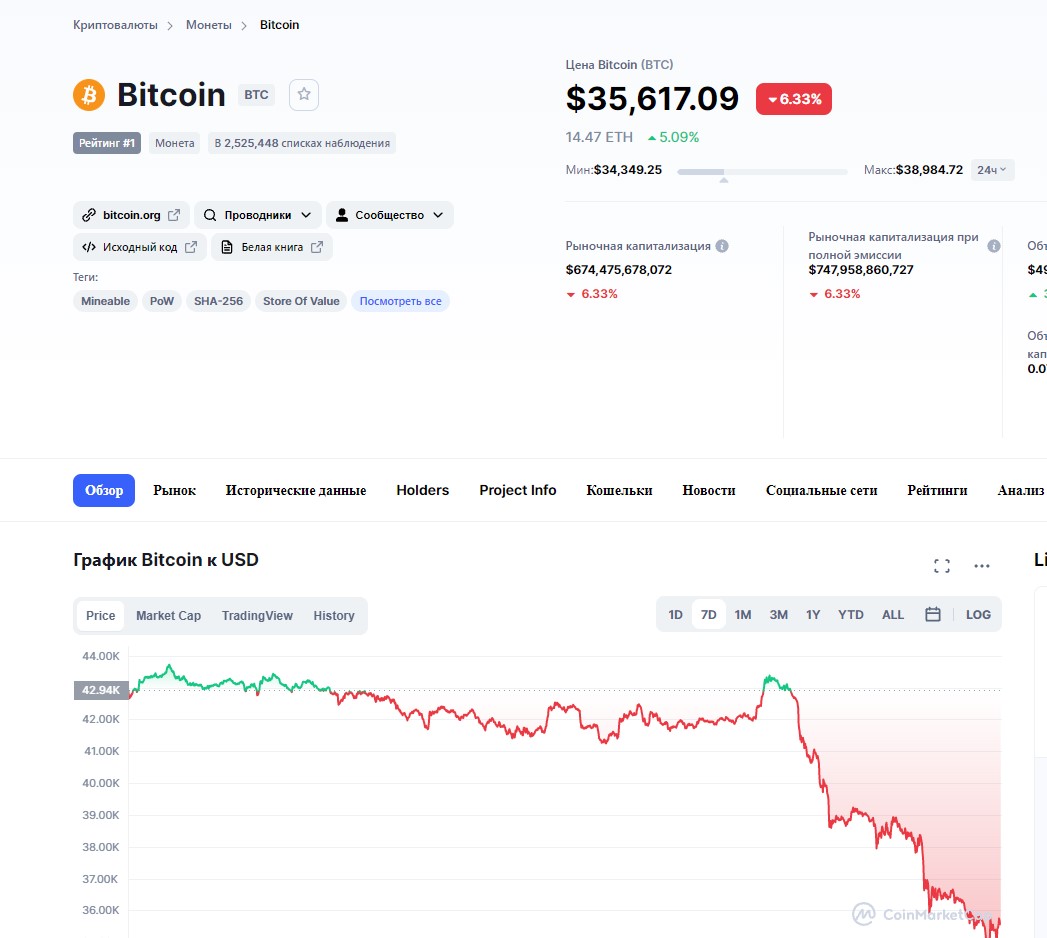The height and width of the screenshot is (938, 1047).
Task: Switch chart to Market Cap view
Action: pyautogui.click(x=168, y=616)
